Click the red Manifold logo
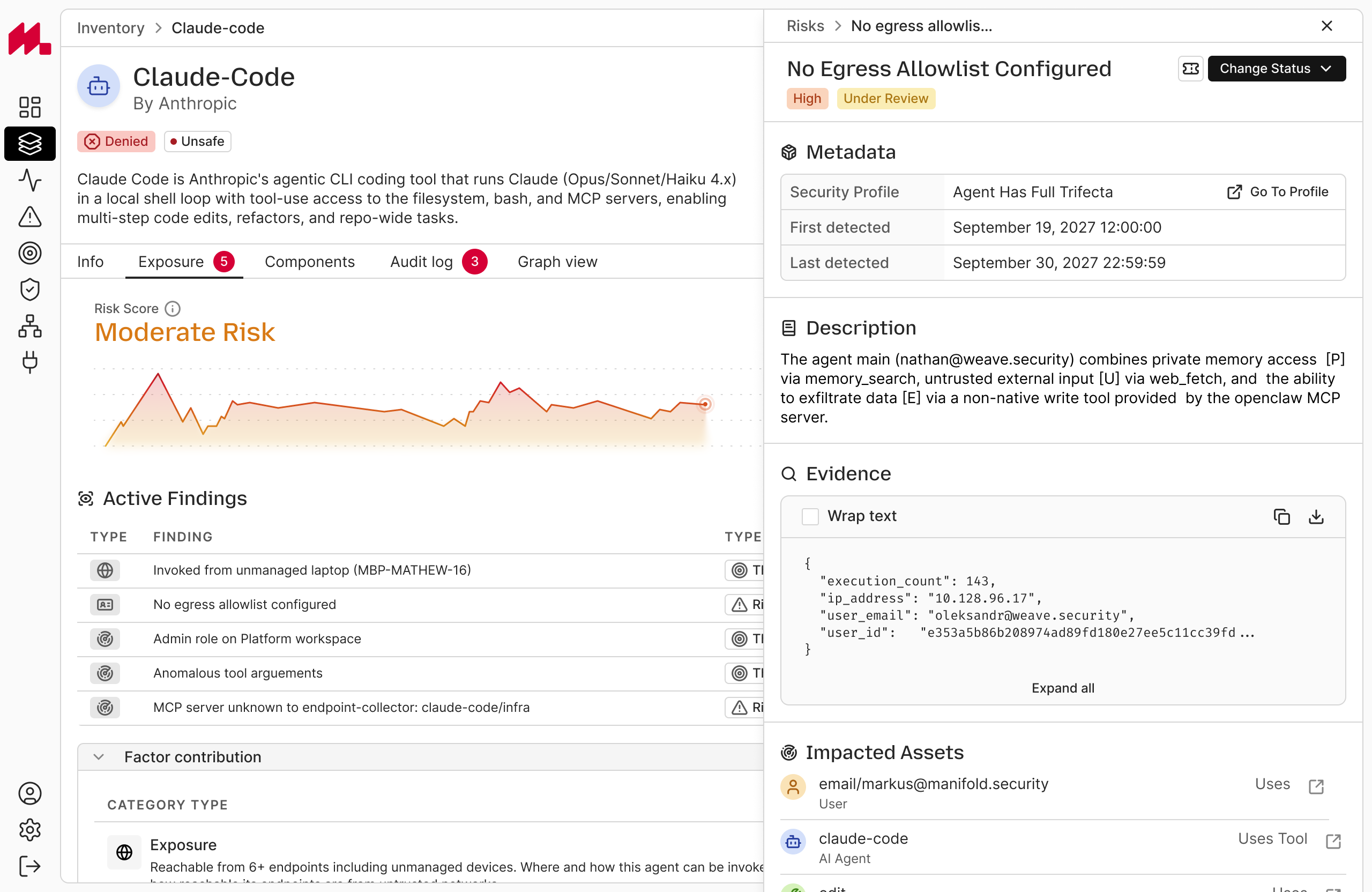The image size is (1372, 892). (x=30, y=39)
